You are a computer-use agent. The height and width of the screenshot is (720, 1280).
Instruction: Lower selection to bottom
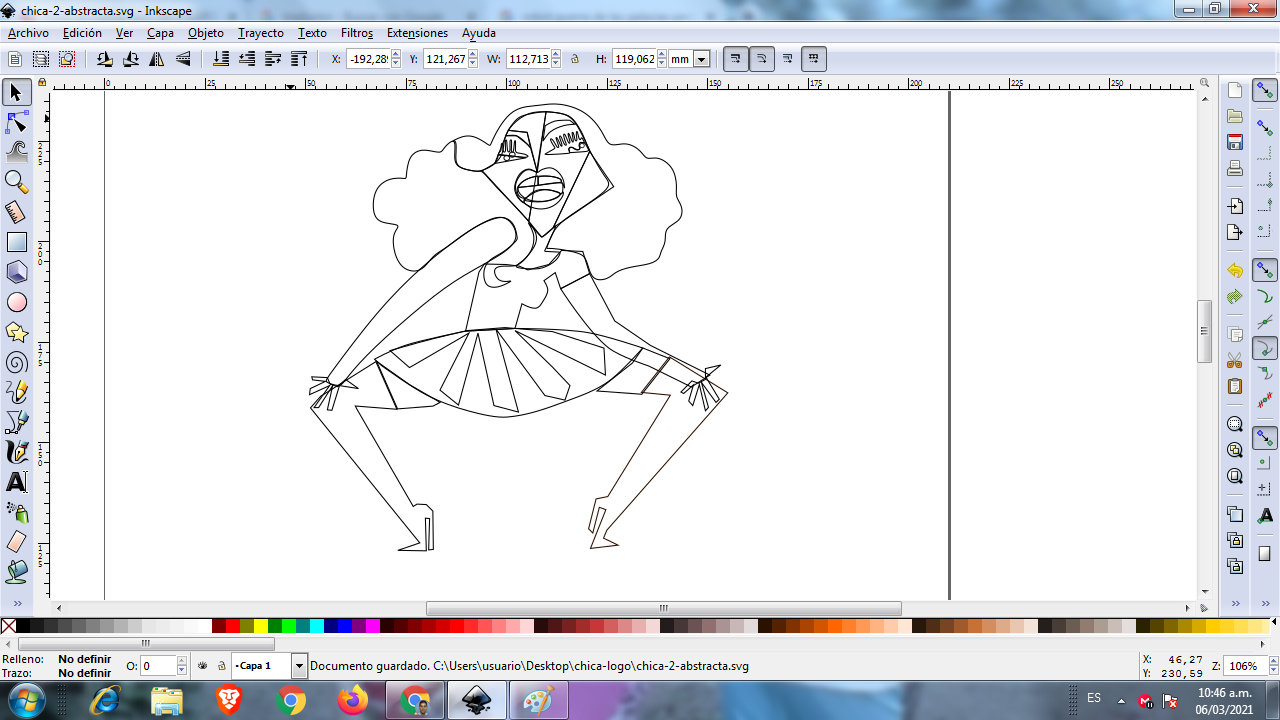coord(221,59)
